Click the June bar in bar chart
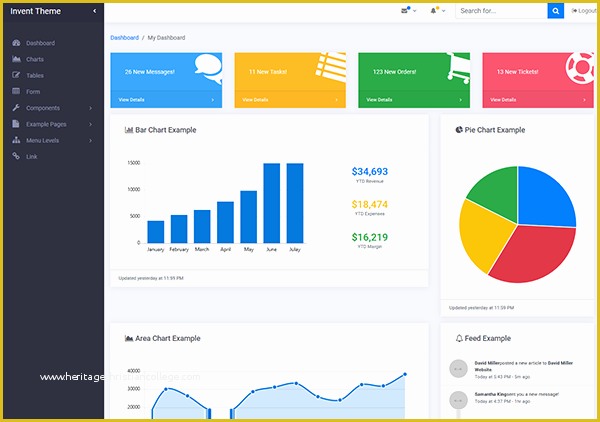 coord(271,203)
